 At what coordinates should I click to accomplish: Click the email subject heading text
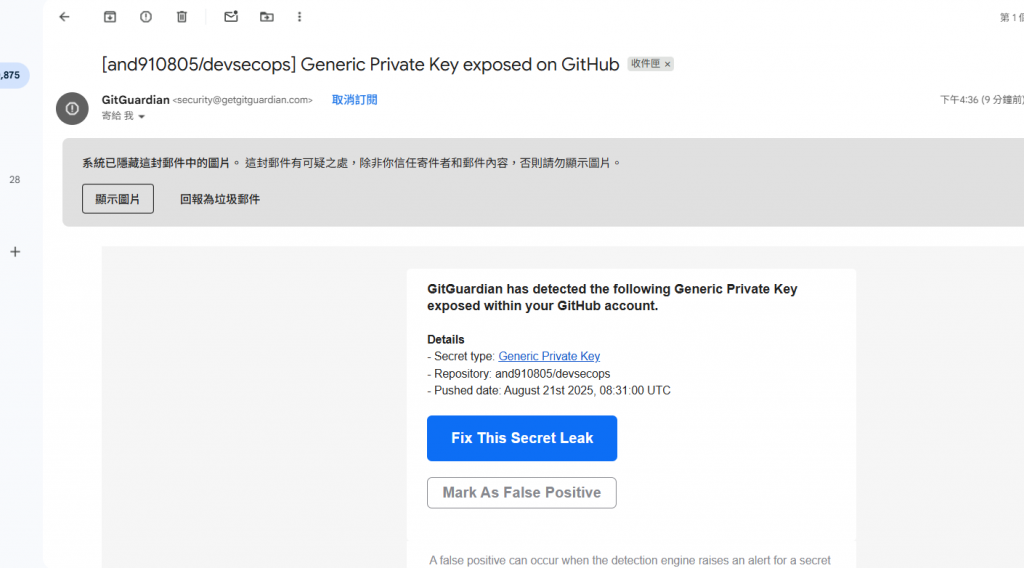click(x=360, y=64)
